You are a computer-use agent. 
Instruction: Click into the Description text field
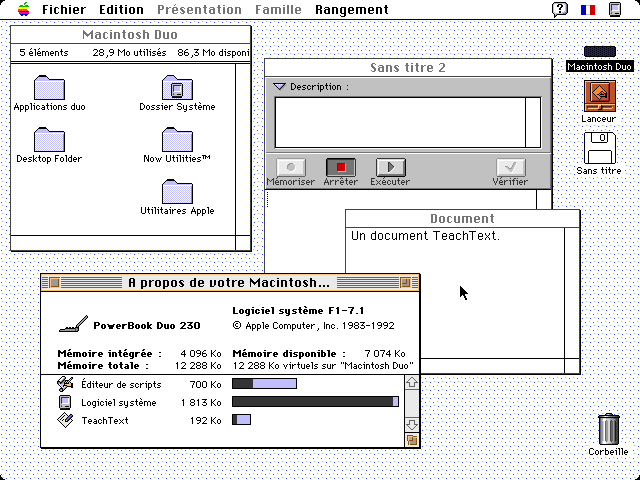400,122
